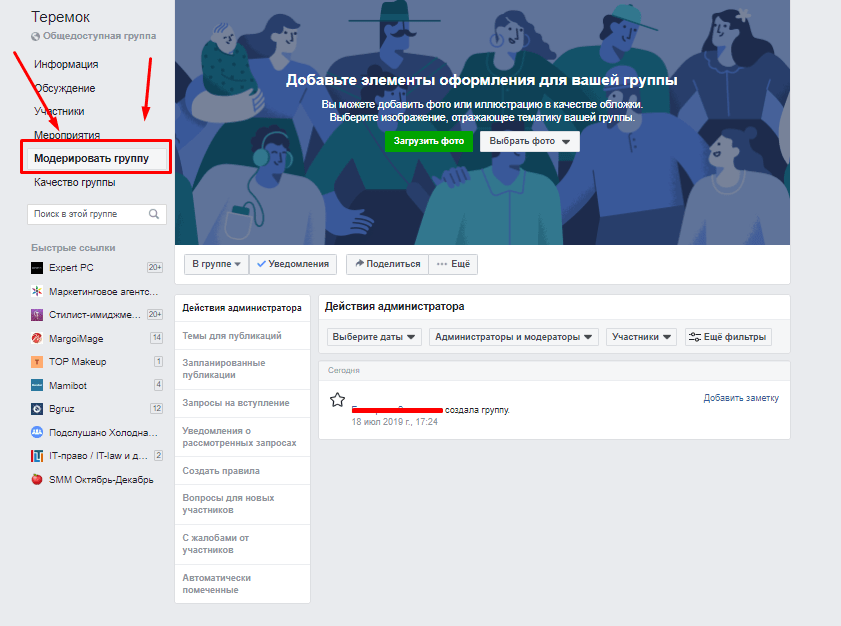Click the Mamibot group icon
Viewport: 841px width, 626px height.
(x=37, y=385)
